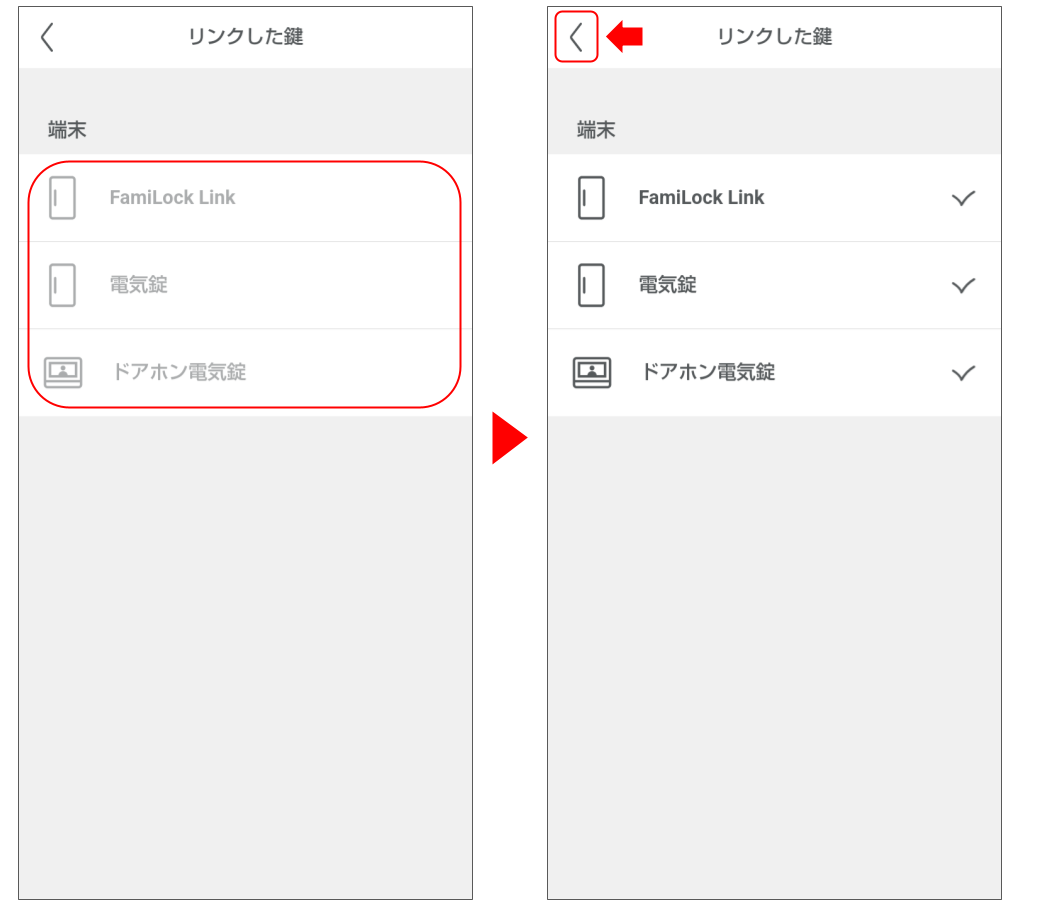
Task: Tap the circled back arrow on the right screen
Action: [x=576, y=37]
